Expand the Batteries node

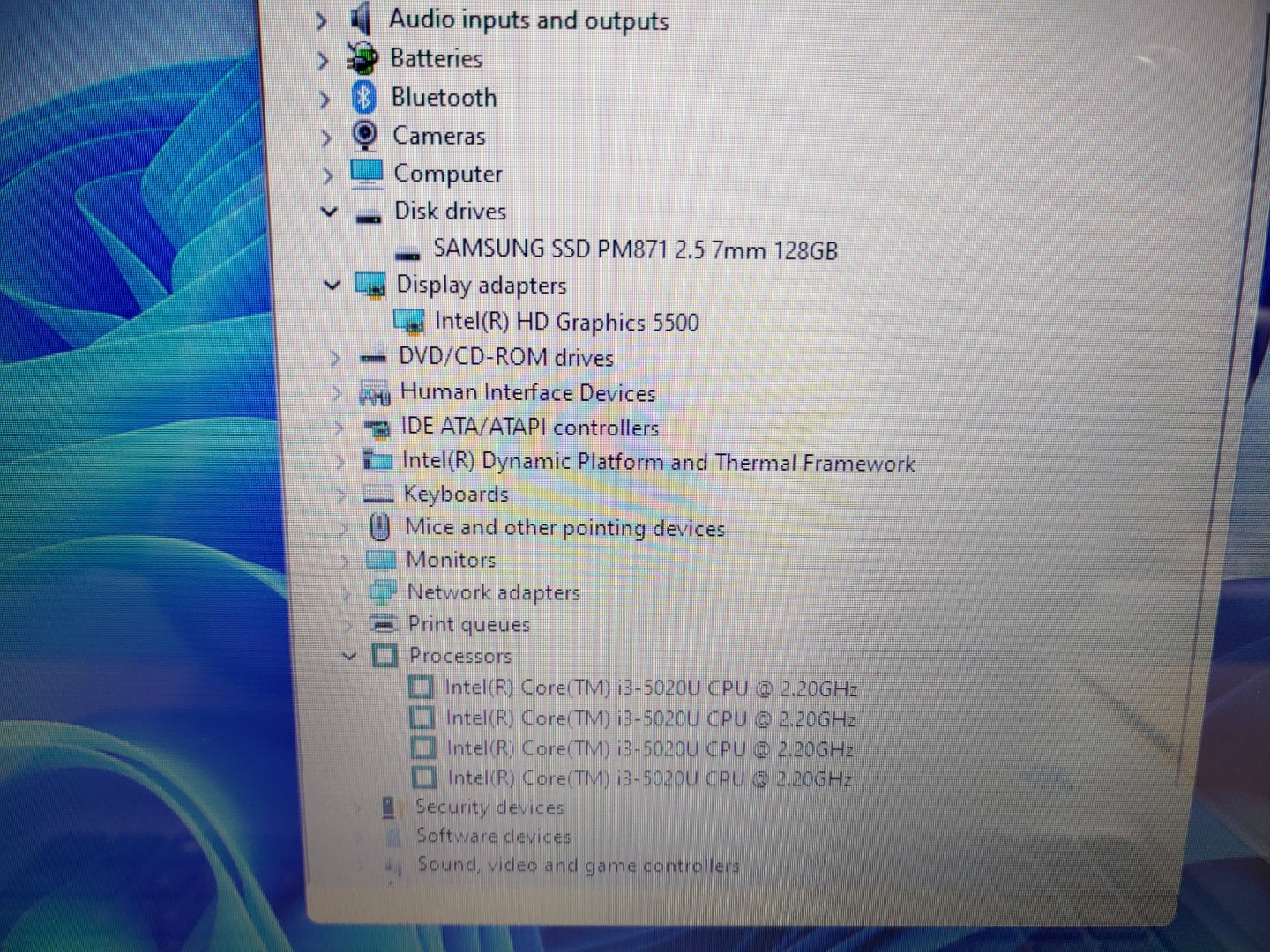pos(324,60)
